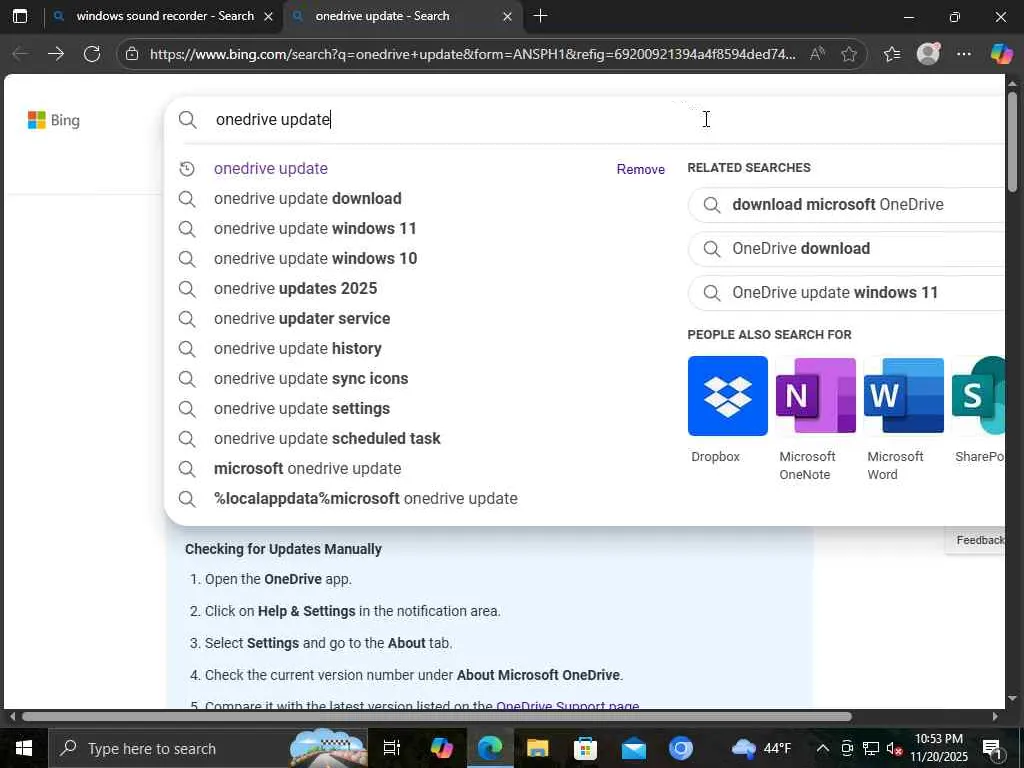View site information lock icon
The image size is (1024, 768).
(132, 54)
